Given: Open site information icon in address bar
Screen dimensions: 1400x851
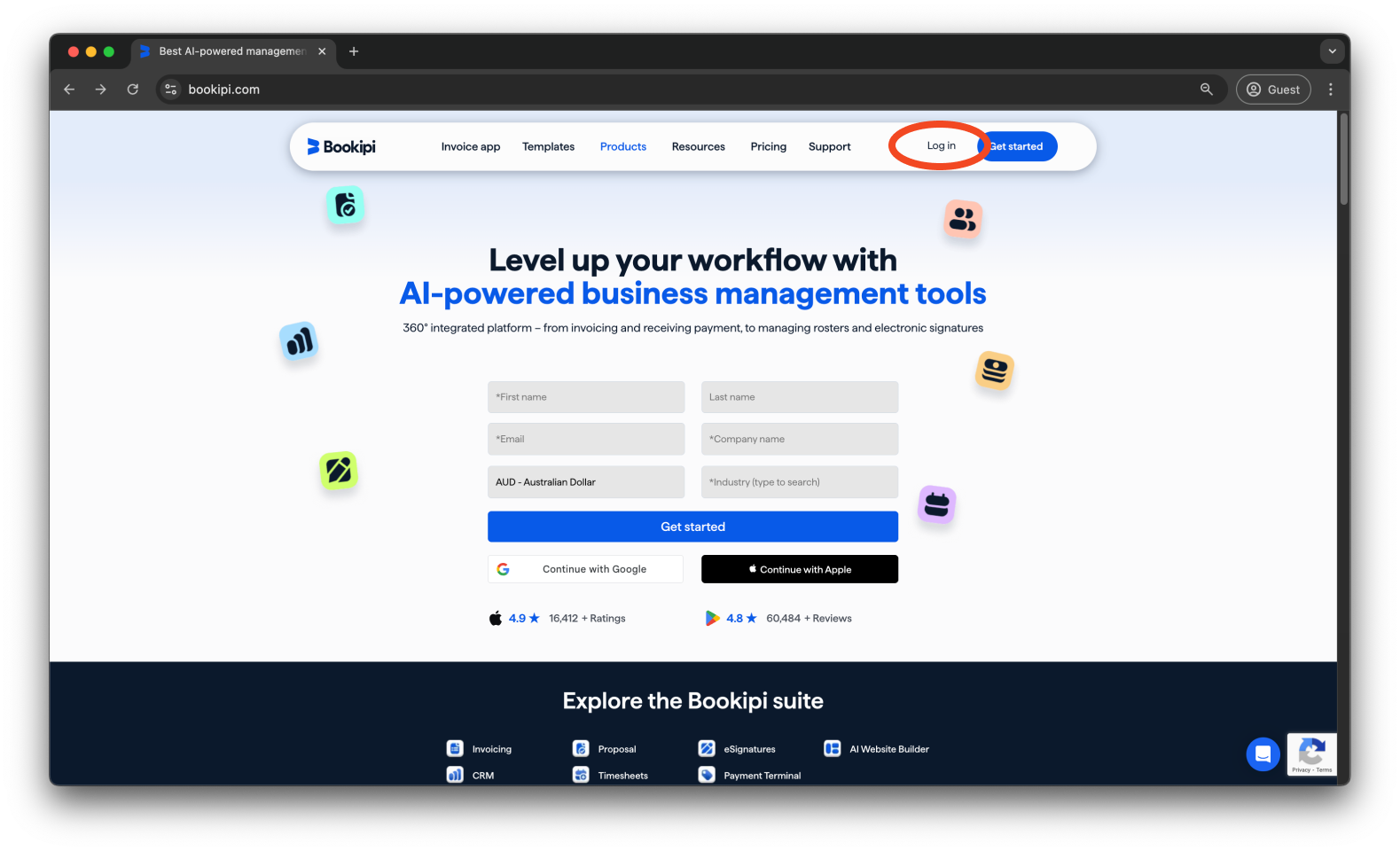Looking at the screenshot, I should click(x=171, y=90).
